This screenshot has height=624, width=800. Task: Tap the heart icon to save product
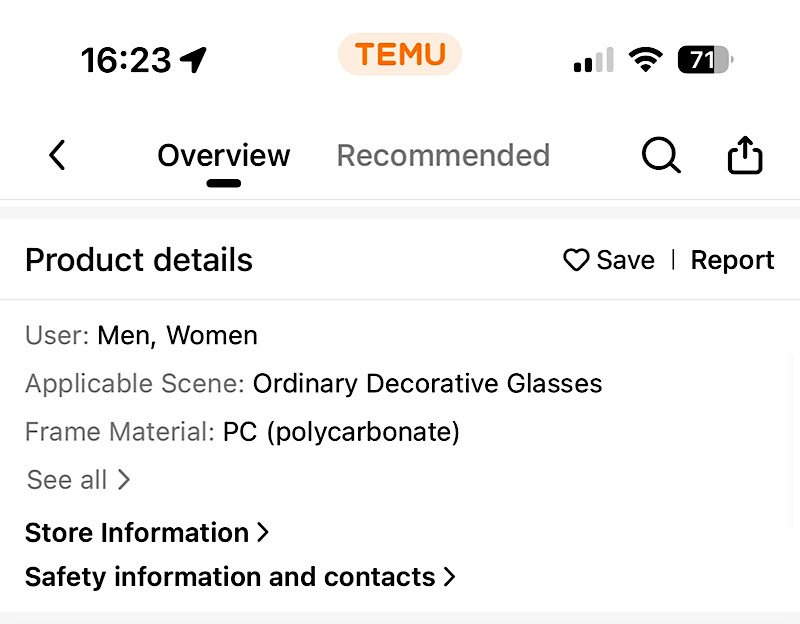pyautogui.click(x=576, y=260)
